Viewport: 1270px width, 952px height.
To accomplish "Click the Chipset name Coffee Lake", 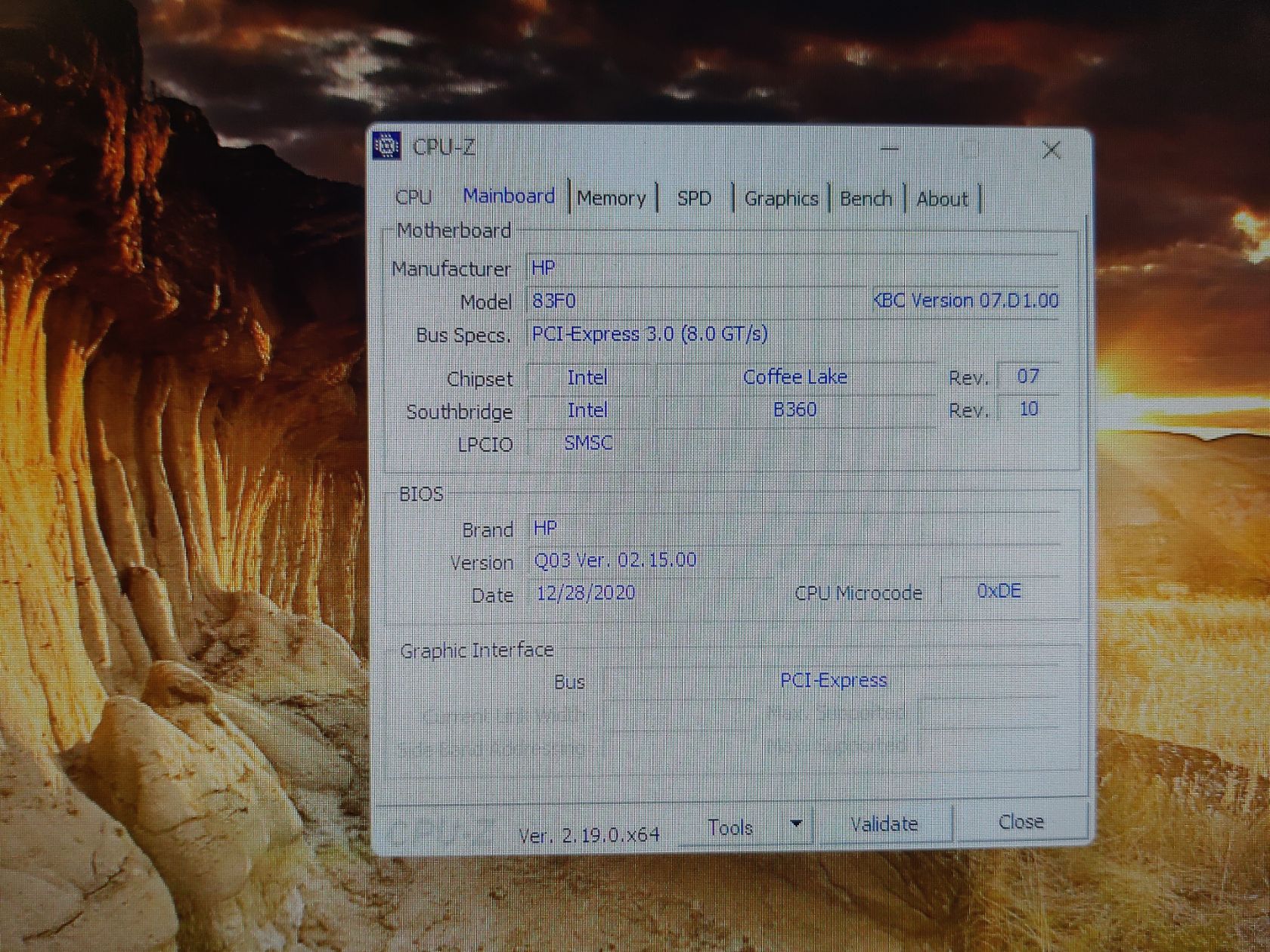I will 795,377.
